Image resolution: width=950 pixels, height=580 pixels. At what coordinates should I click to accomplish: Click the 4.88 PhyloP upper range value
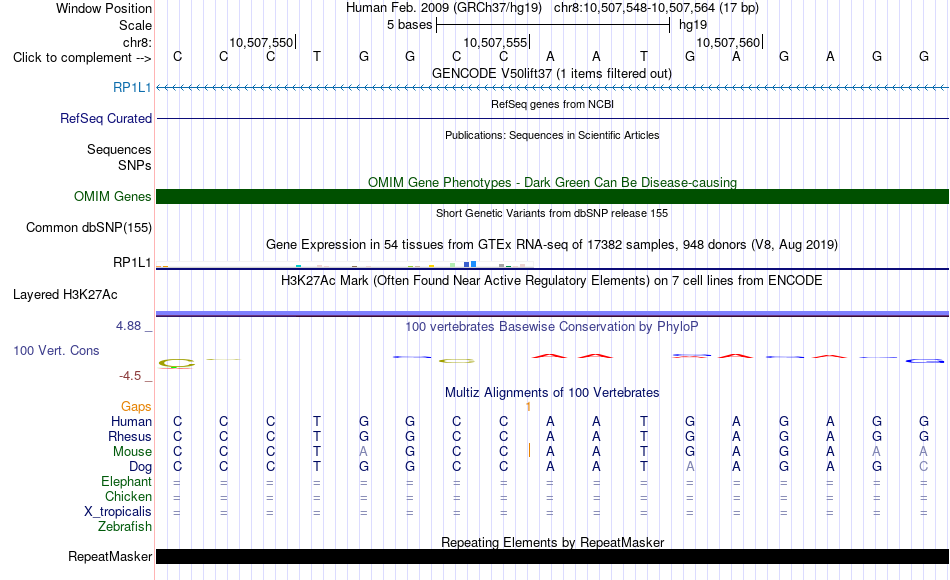tap(129, 326)
